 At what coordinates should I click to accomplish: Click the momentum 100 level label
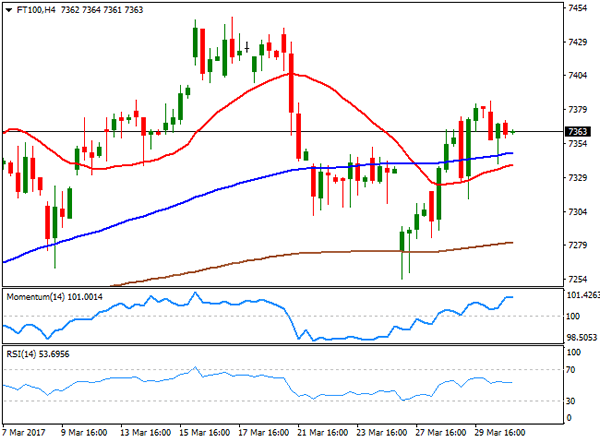(x=573, y=316)
